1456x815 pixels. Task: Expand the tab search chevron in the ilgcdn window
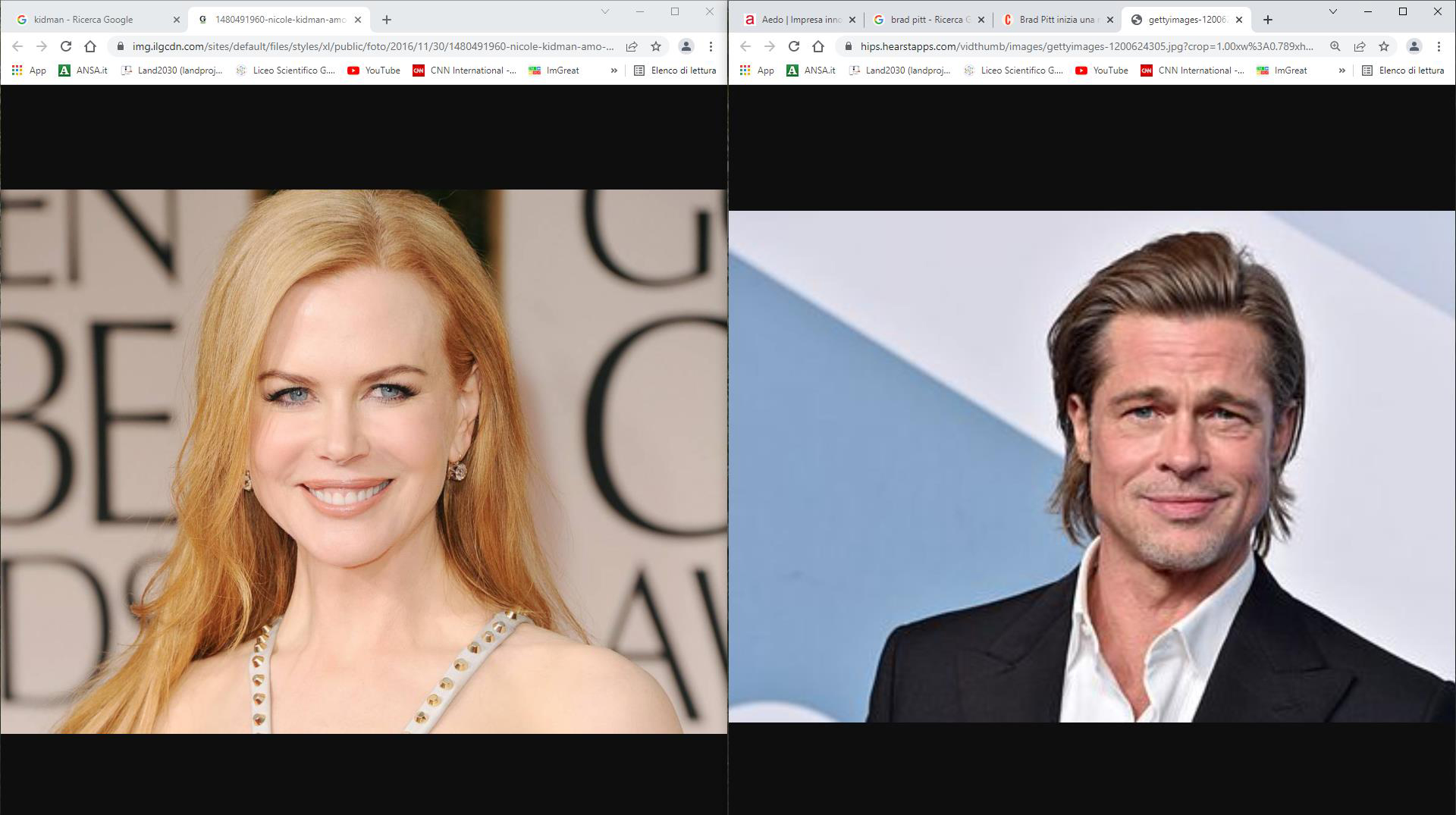pyautogui.click(x=604, y=11)
